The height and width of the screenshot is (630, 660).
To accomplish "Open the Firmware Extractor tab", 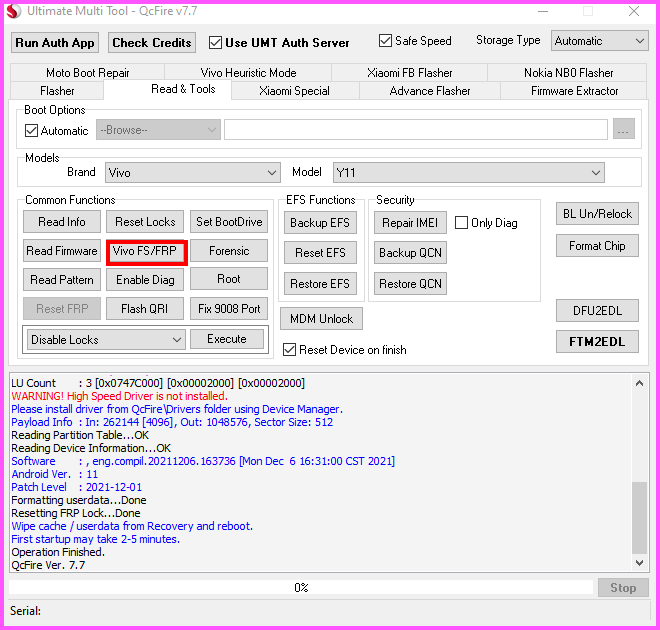I will (574, 91).
